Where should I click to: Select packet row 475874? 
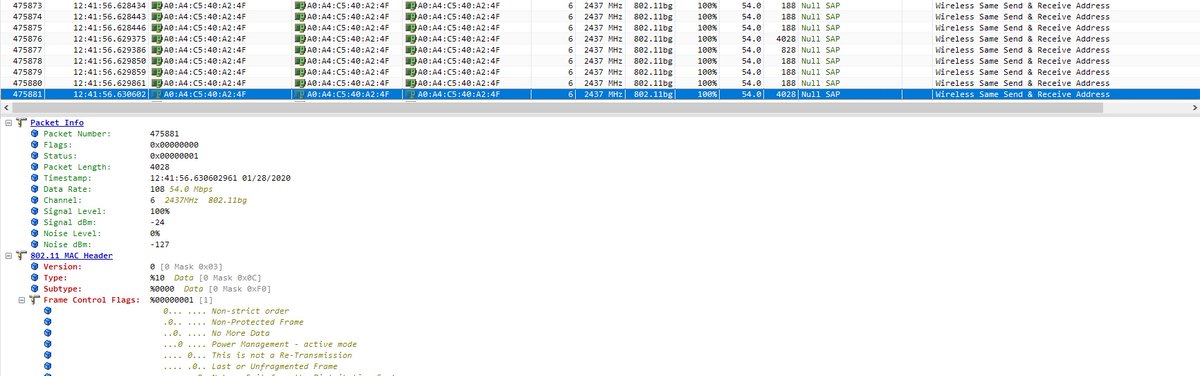click(x=600, y=16)
